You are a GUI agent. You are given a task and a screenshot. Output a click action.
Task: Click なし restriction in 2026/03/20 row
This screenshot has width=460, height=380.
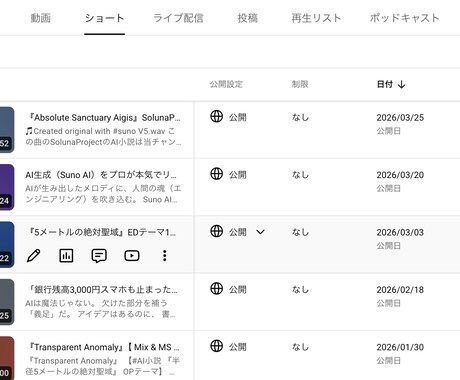point(300,175)
